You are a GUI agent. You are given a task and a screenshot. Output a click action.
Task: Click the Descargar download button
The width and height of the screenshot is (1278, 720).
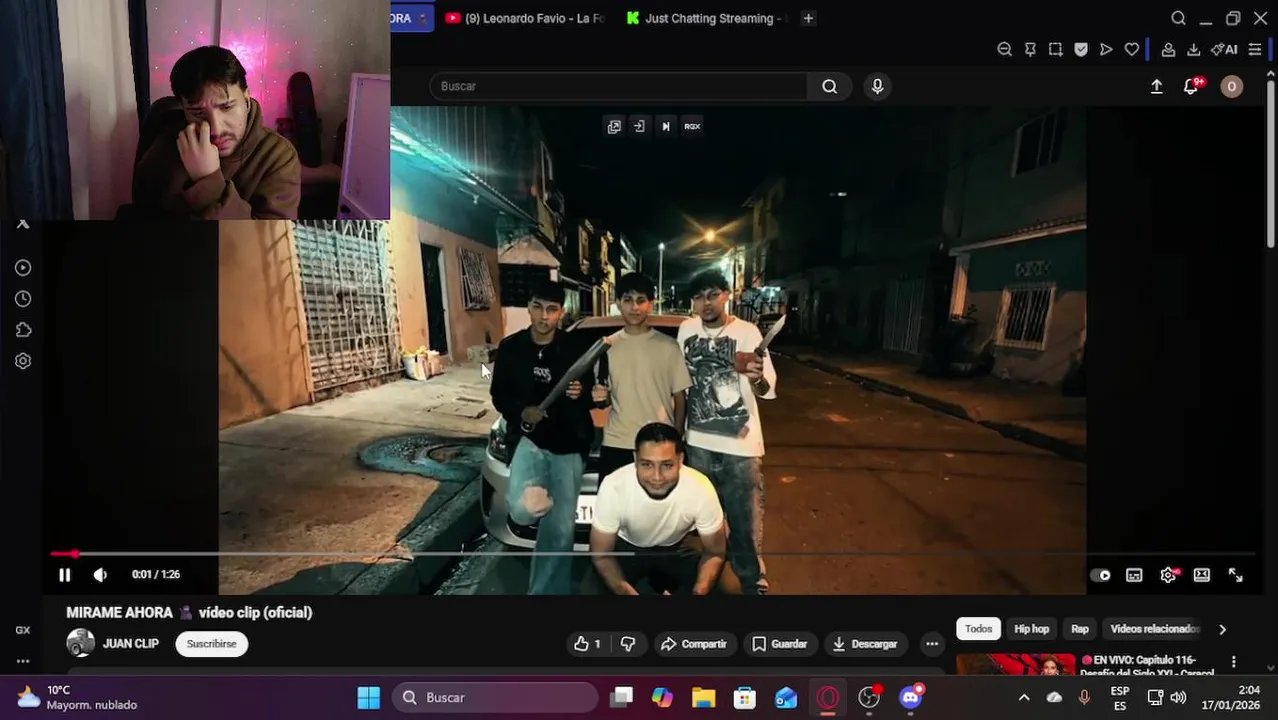pyautogui.click(x=865, y=644)
